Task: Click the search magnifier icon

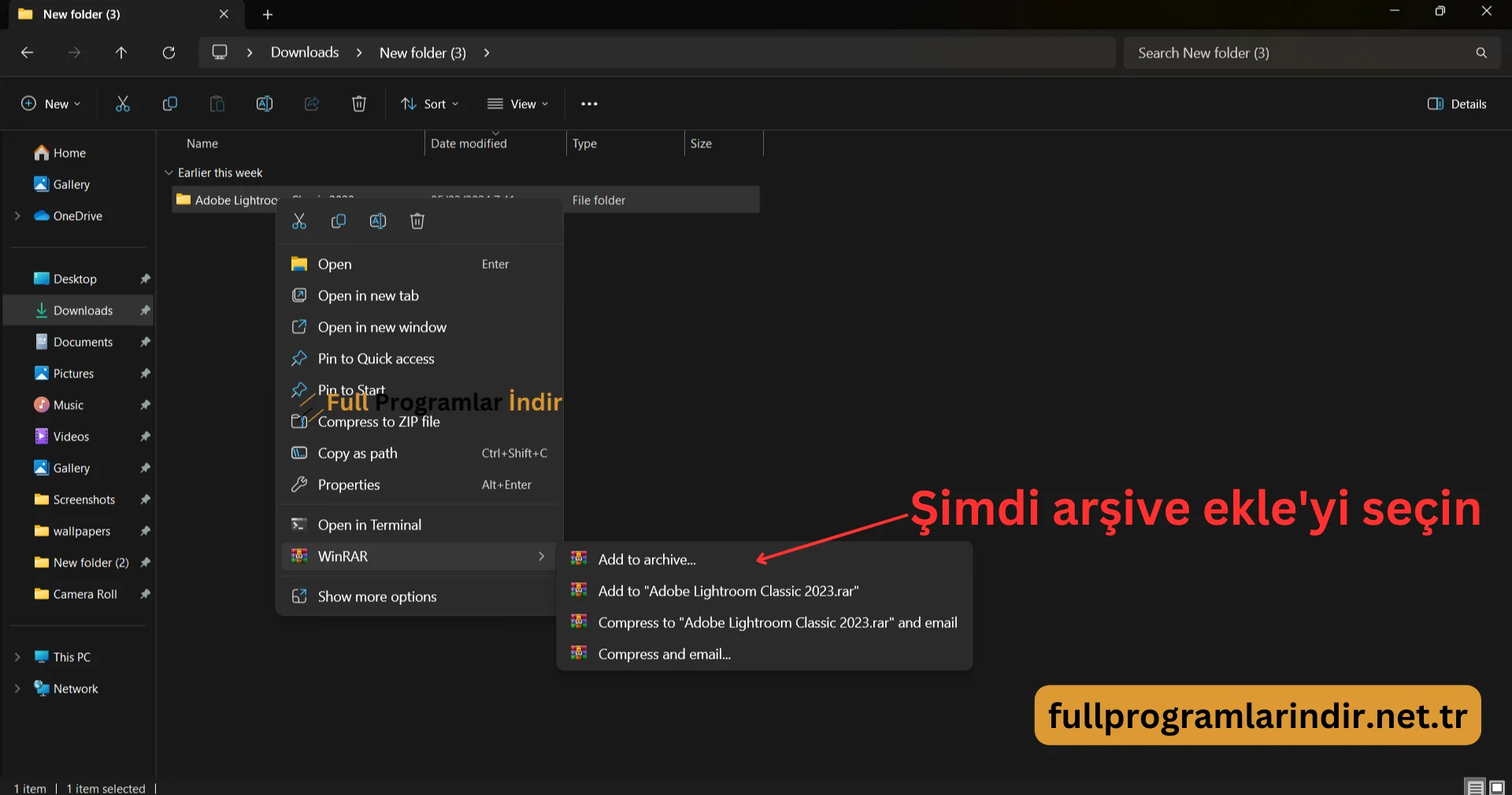Action: coord(1481,53)
